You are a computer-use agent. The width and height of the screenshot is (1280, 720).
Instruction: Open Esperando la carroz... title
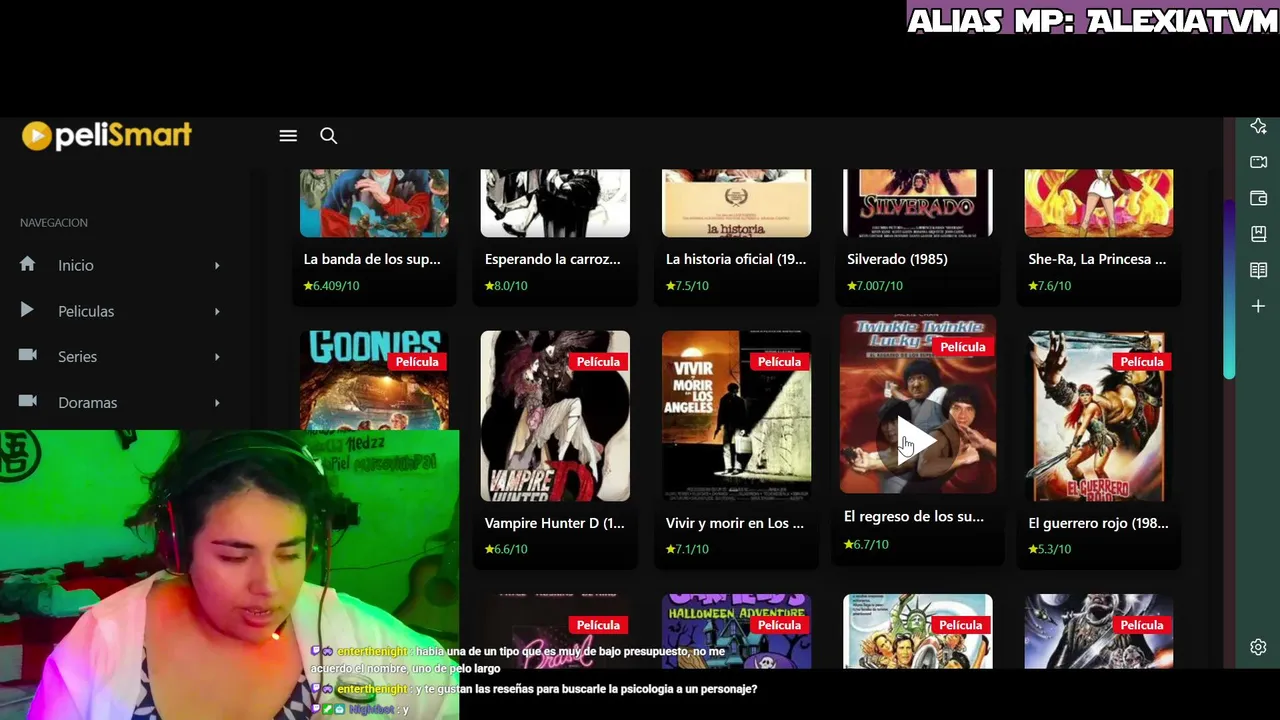(552, 259)
